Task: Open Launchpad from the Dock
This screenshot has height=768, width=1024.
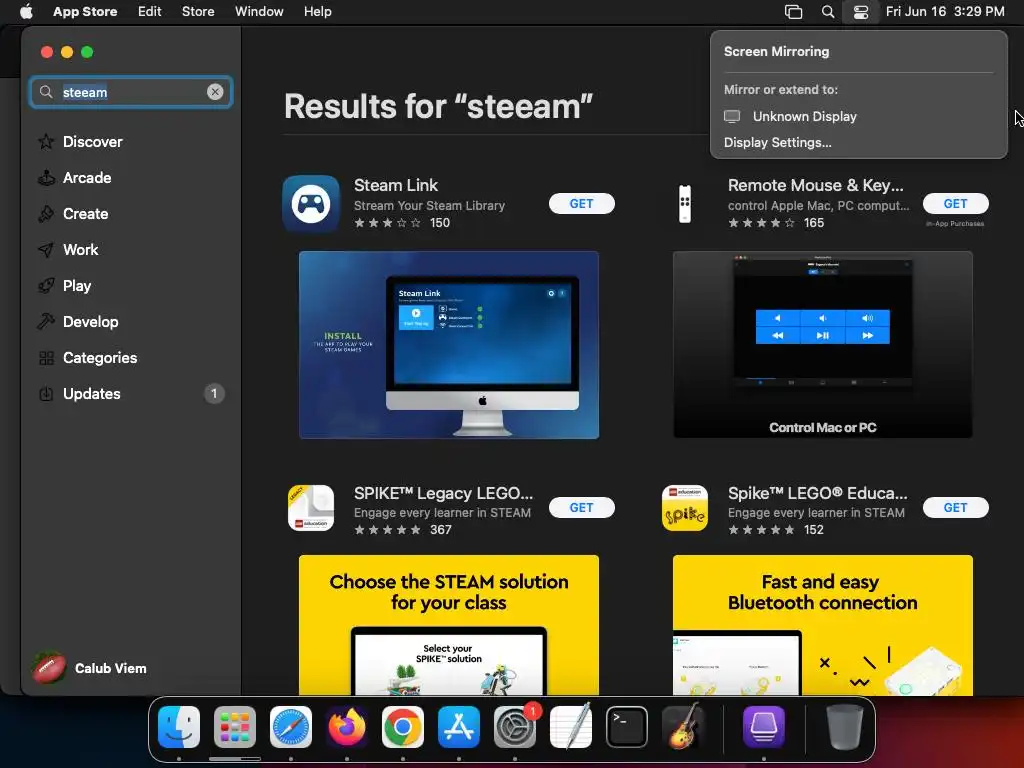Action: tap(235, 727)
